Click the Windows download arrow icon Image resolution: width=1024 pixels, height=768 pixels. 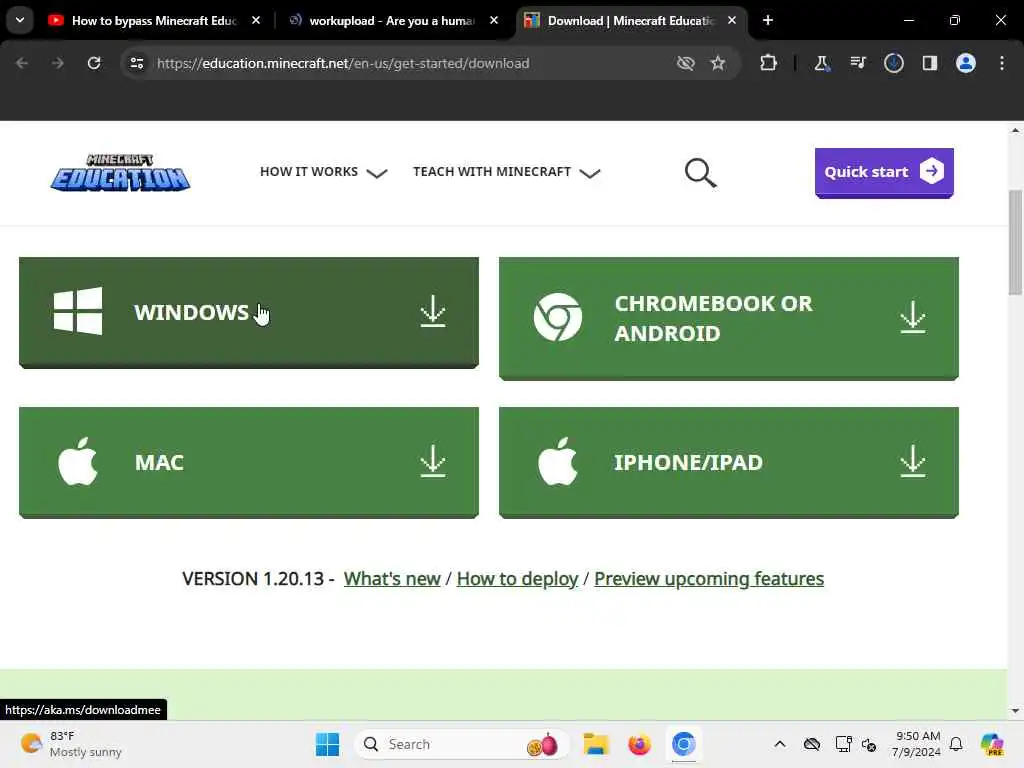point(432,312)
